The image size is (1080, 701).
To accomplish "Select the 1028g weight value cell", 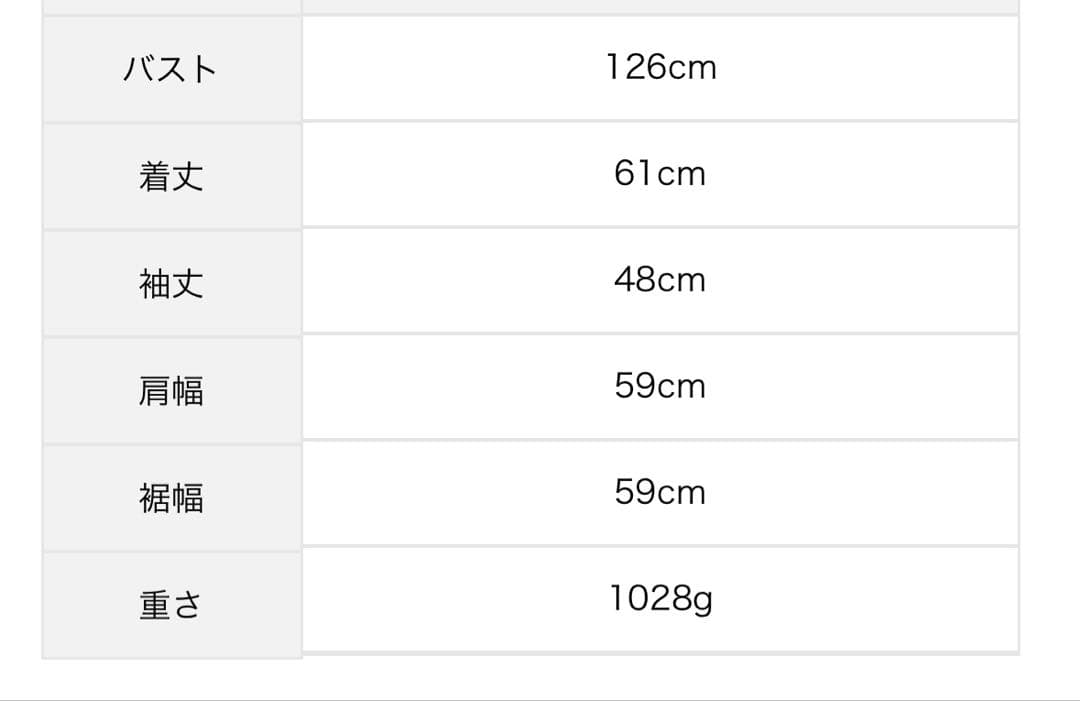I will [x=660, y=600].
